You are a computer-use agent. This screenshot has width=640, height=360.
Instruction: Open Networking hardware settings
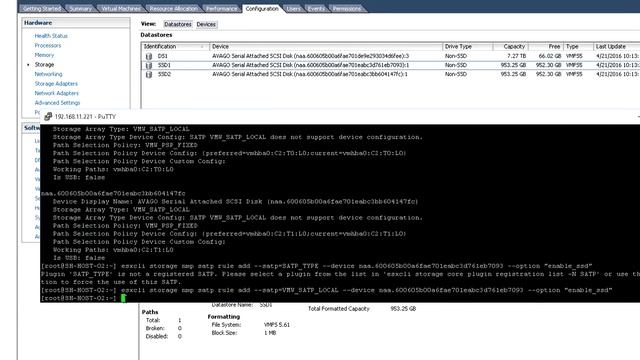point(48,74)
